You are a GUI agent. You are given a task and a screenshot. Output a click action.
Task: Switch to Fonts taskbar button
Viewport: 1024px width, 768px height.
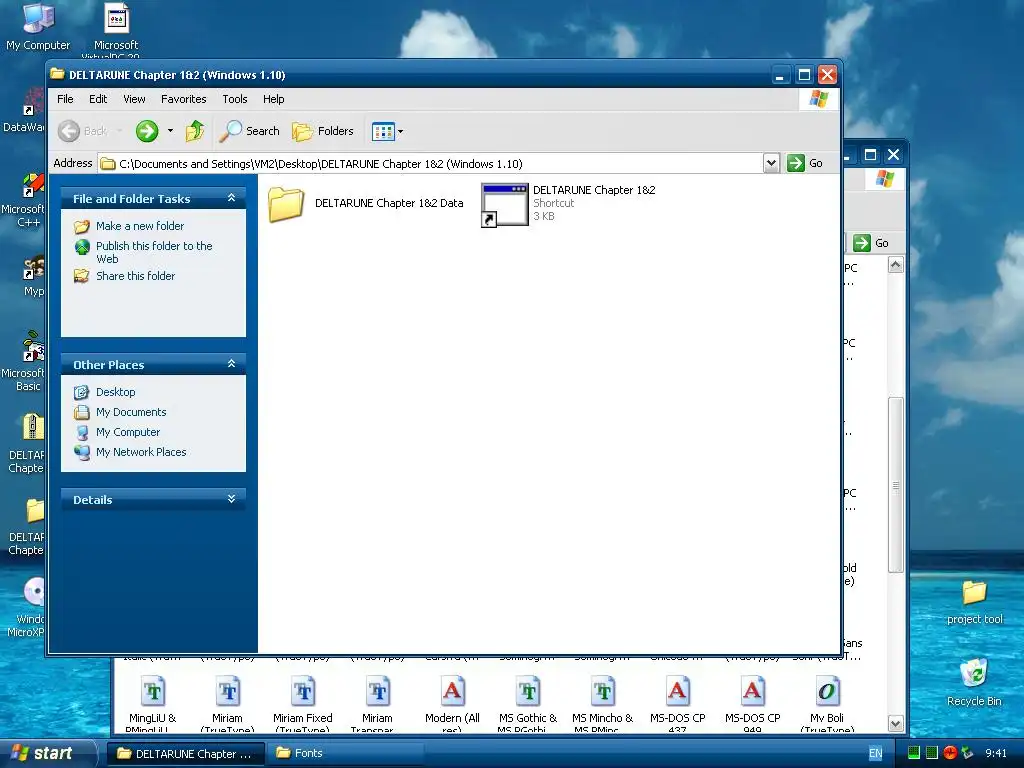(346, 754)
